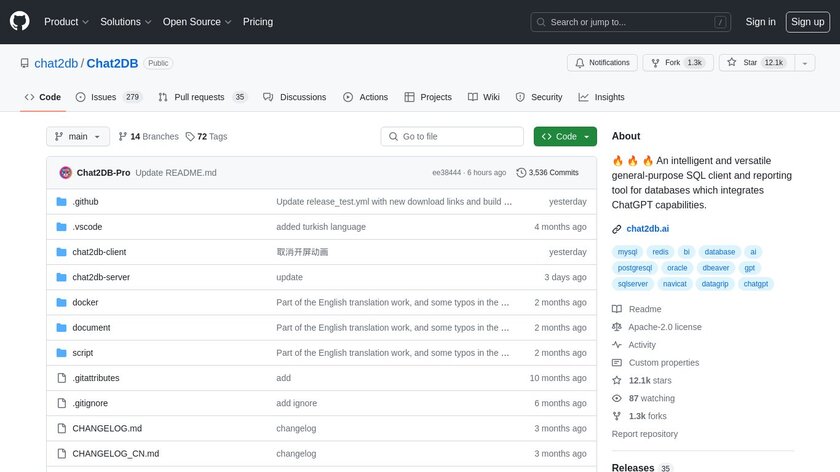Viewport: 840px width, 472px height.
Task: Click the chat2db.ai link icon
Action: coord(617,229)
